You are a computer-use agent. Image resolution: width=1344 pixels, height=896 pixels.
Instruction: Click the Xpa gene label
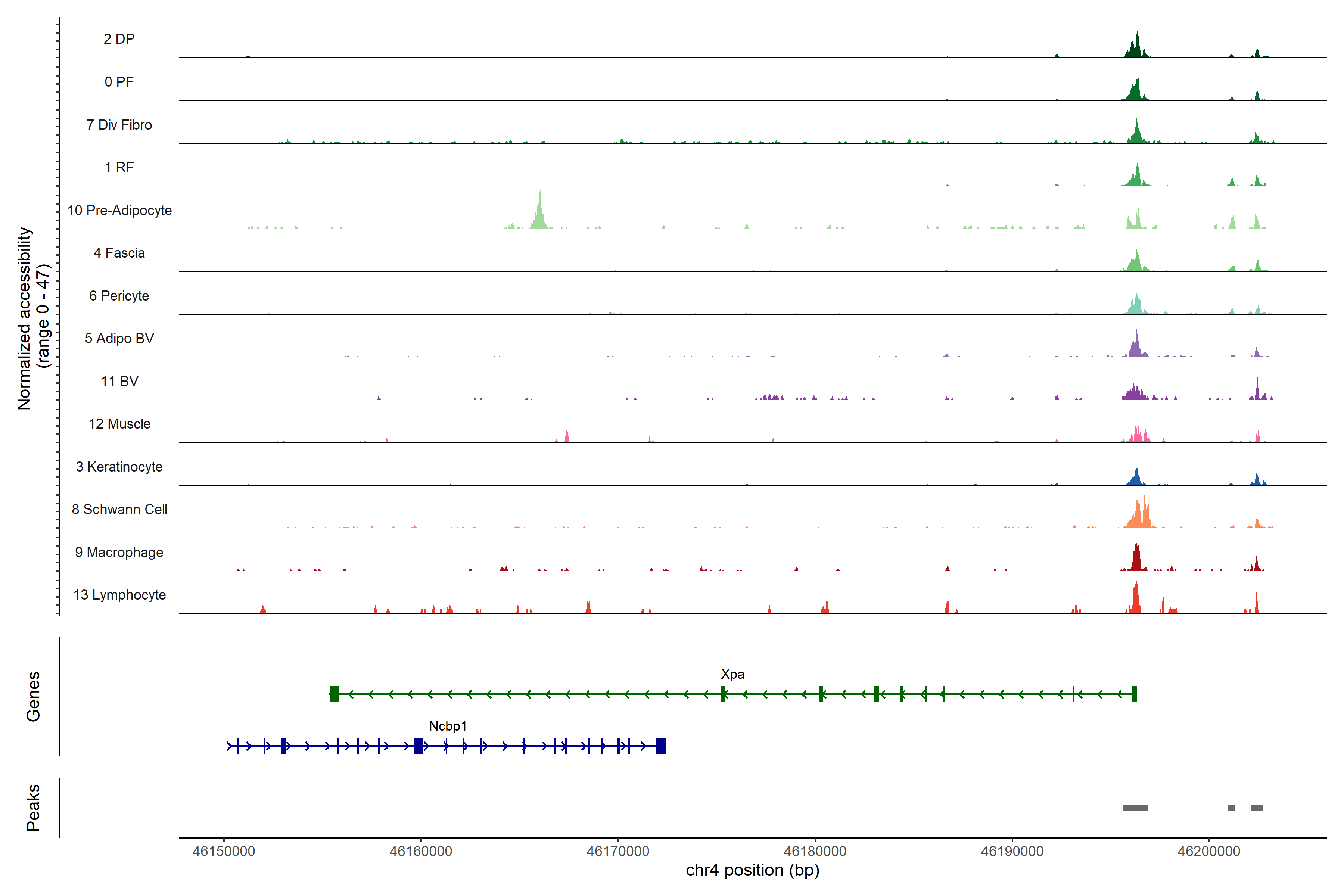(732, 674)
